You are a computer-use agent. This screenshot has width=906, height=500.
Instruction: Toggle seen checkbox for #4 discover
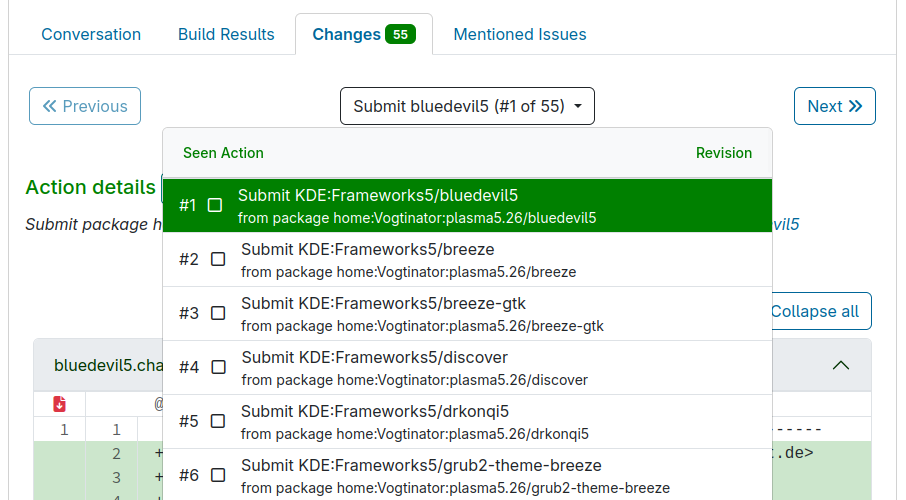coord(218,367)
